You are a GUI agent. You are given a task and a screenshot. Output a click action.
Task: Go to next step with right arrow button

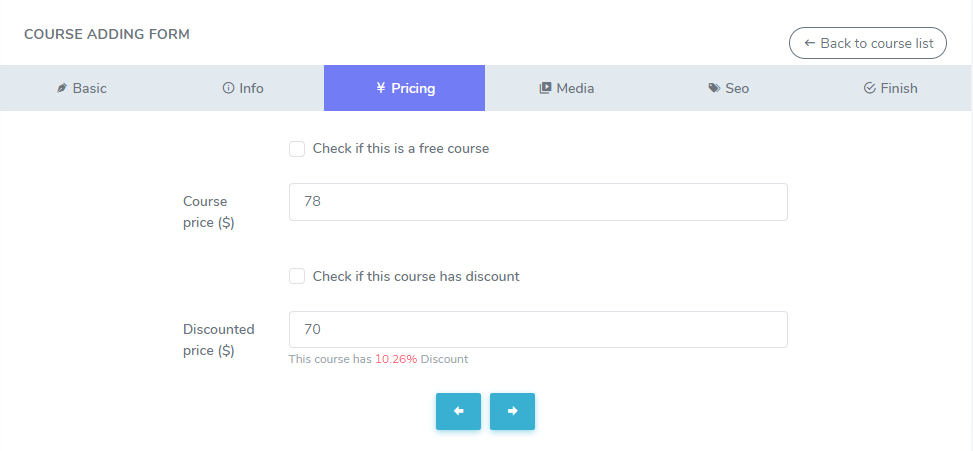point(512,411)
